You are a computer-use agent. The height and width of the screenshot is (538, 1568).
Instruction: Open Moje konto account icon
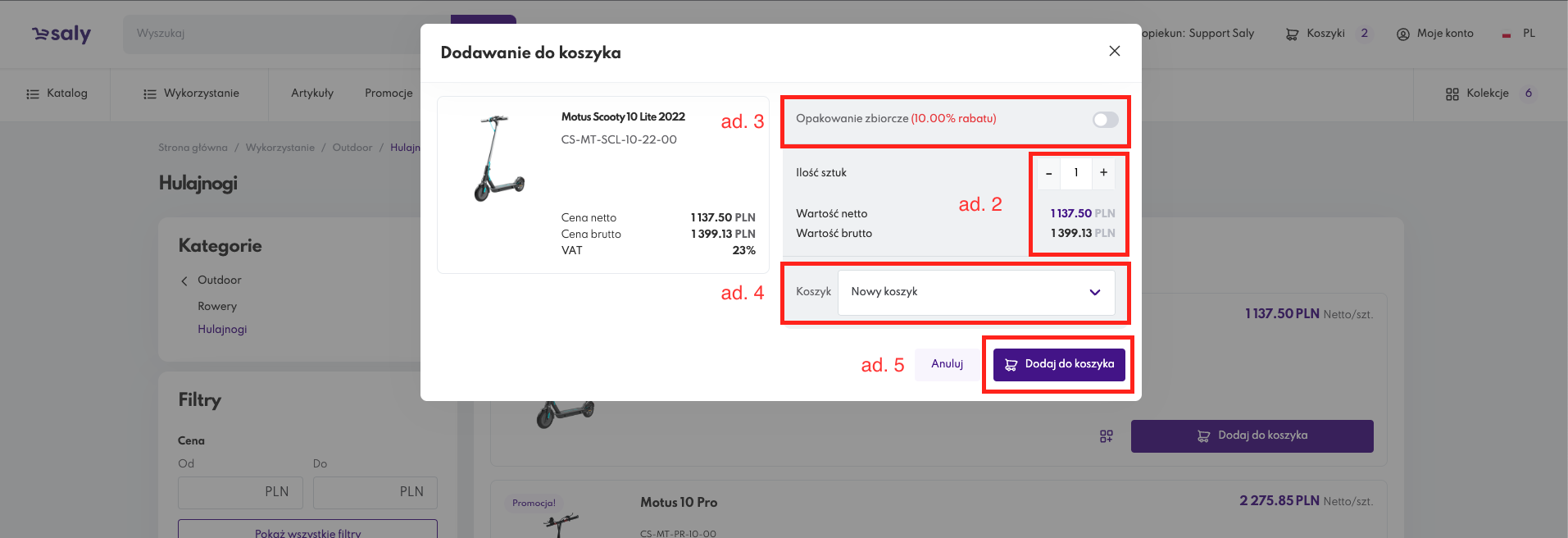pos(1403,34)
